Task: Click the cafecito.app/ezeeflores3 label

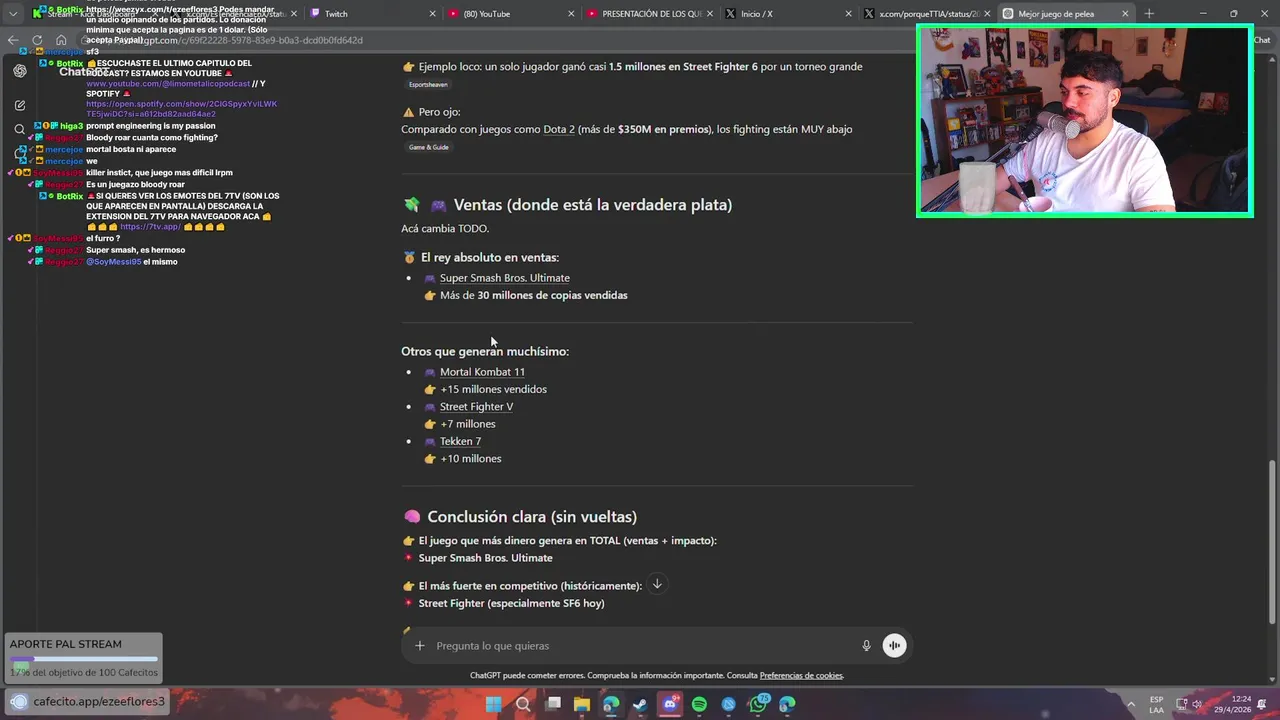Action: (x=99, y=702)
